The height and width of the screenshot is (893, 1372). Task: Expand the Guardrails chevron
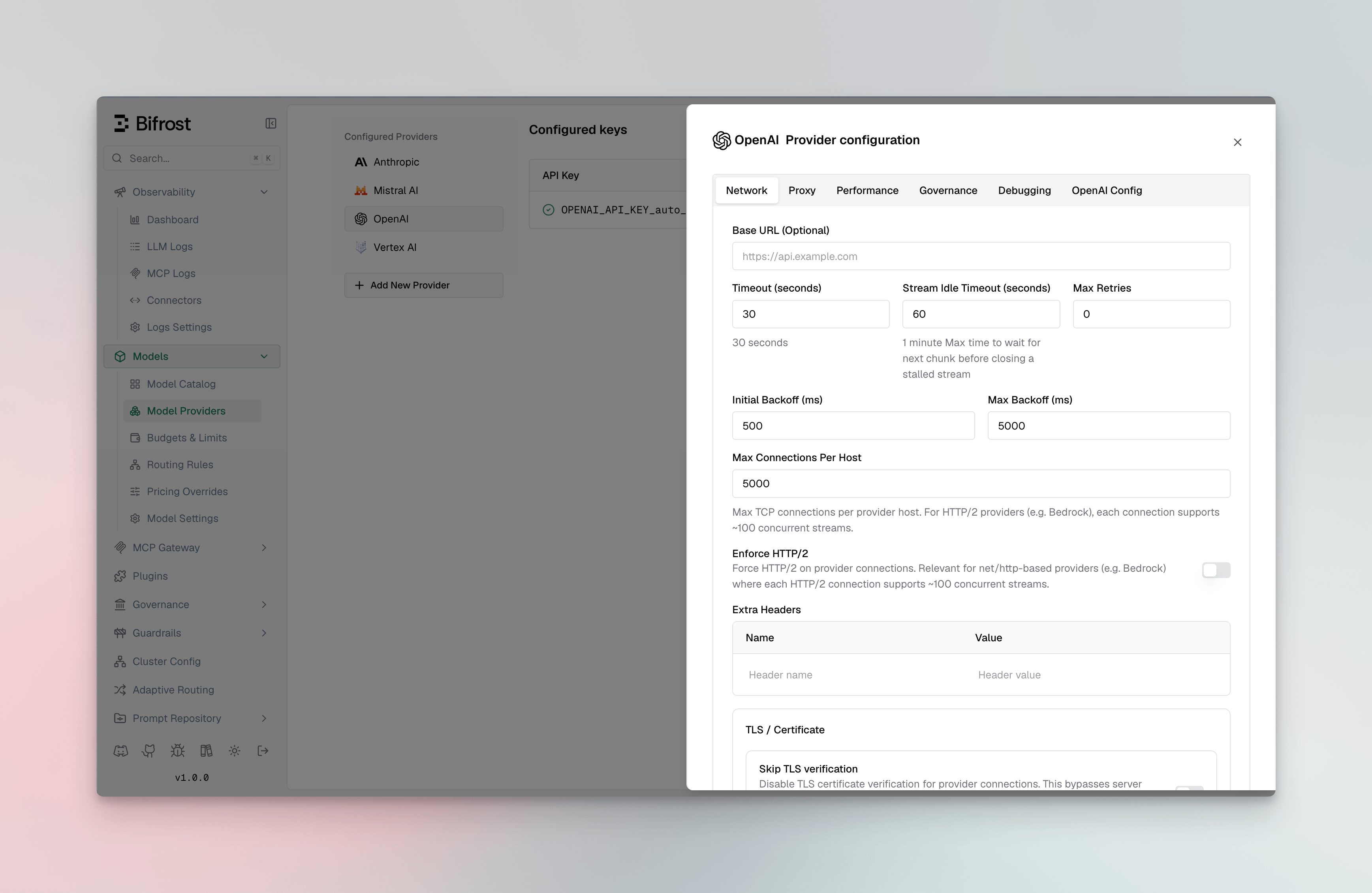(x=264, y=633)
